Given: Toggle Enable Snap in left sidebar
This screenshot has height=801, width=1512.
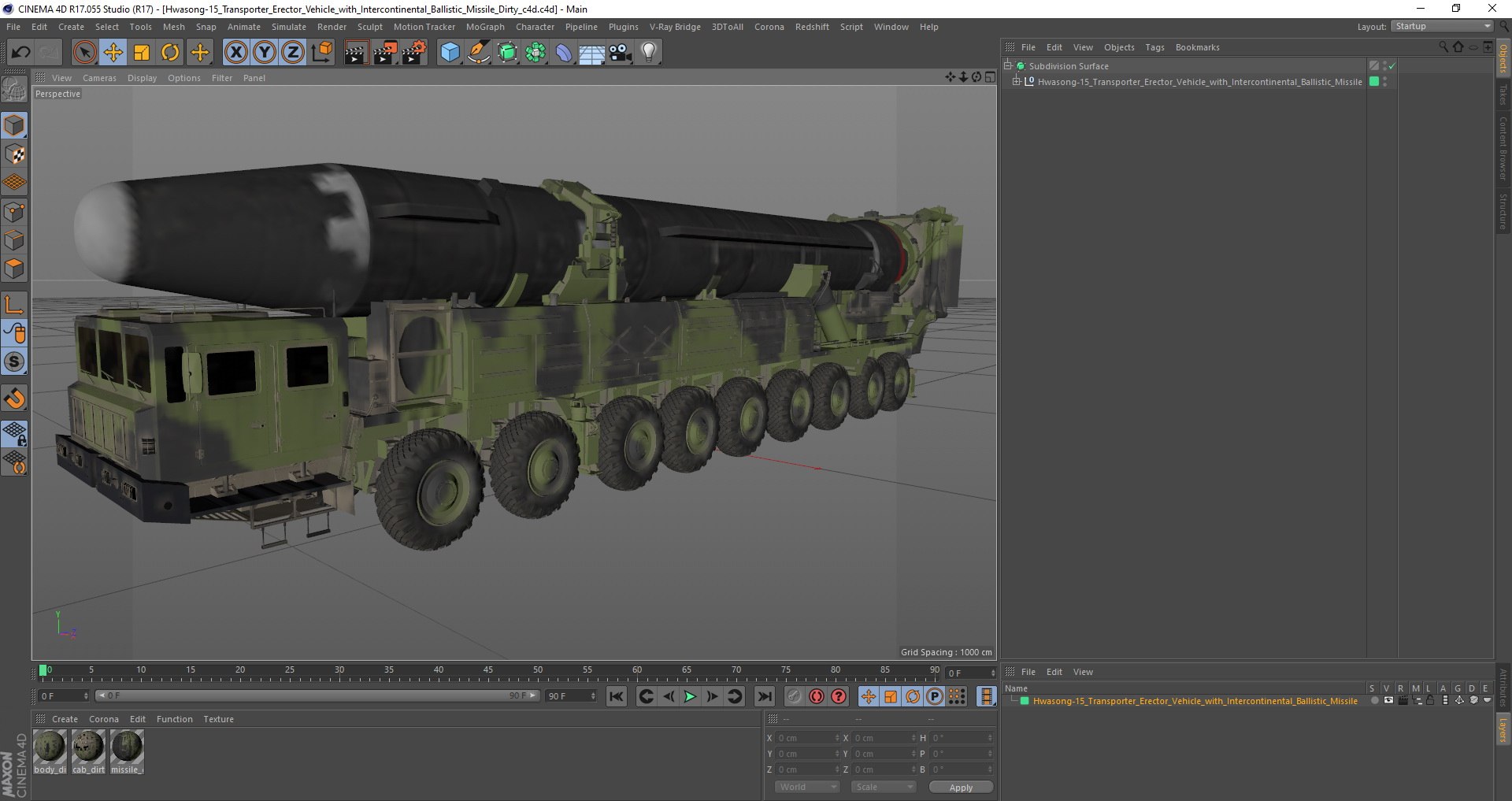Looking at the screenshot, I should pos(14,399).
